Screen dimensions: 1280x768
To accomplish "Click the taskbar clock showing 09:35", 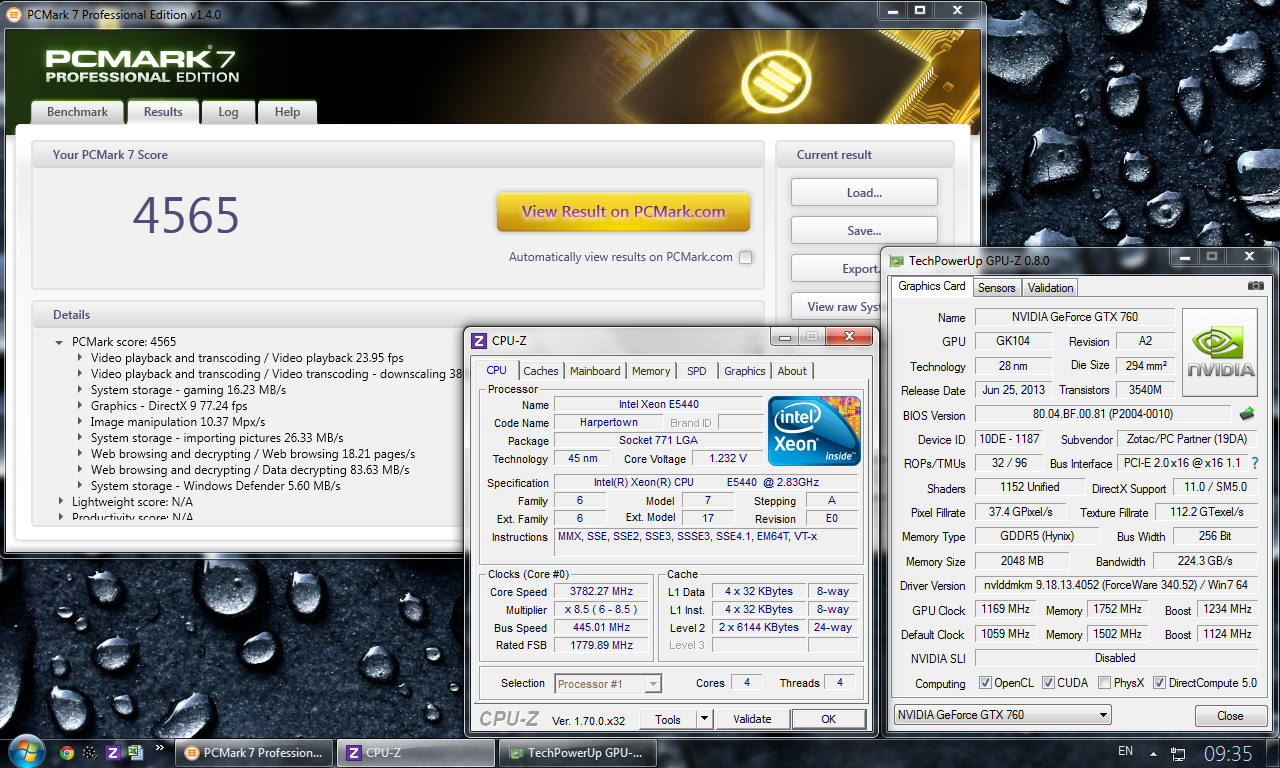I will coord(1228,753).
